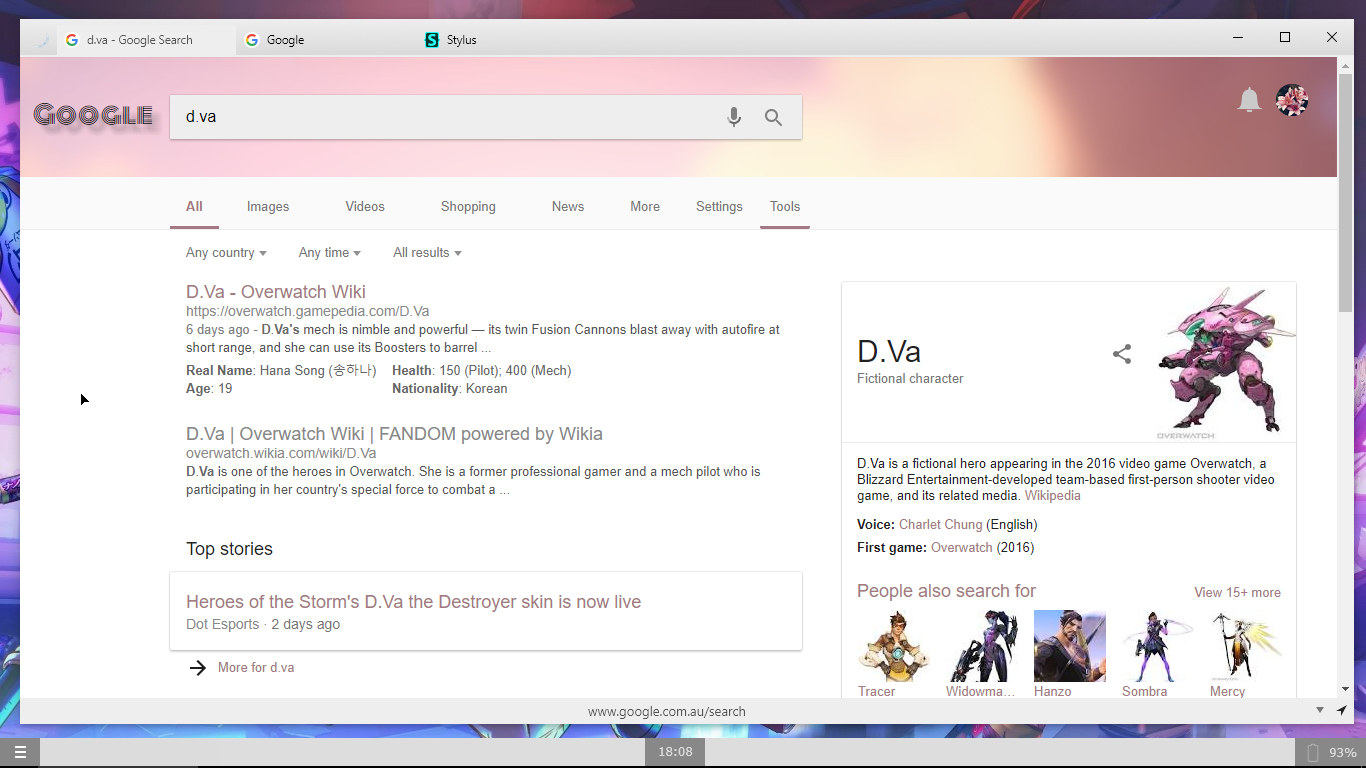Click the voice search microphone icon
Screen dimensions: 1366x768
[x=733, y=117]
